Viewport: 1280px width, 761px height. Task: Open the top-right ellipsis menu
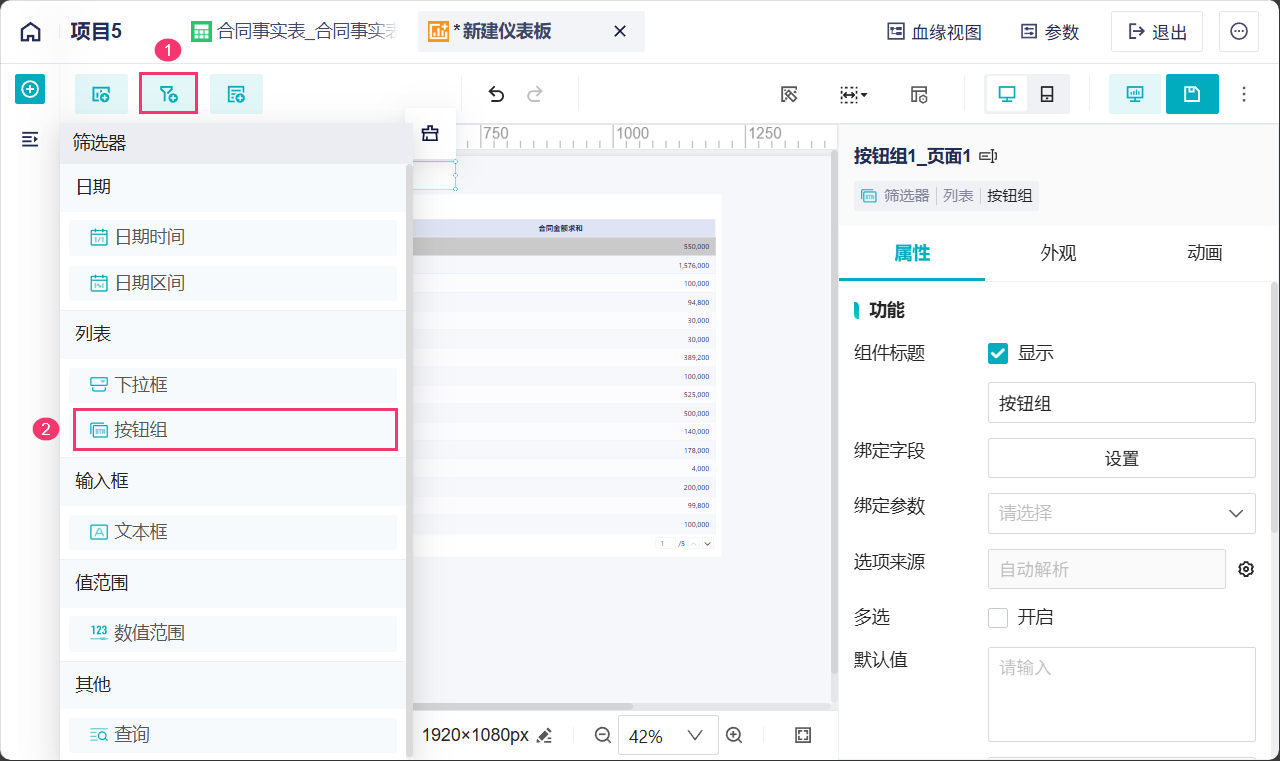point(1239,32)
